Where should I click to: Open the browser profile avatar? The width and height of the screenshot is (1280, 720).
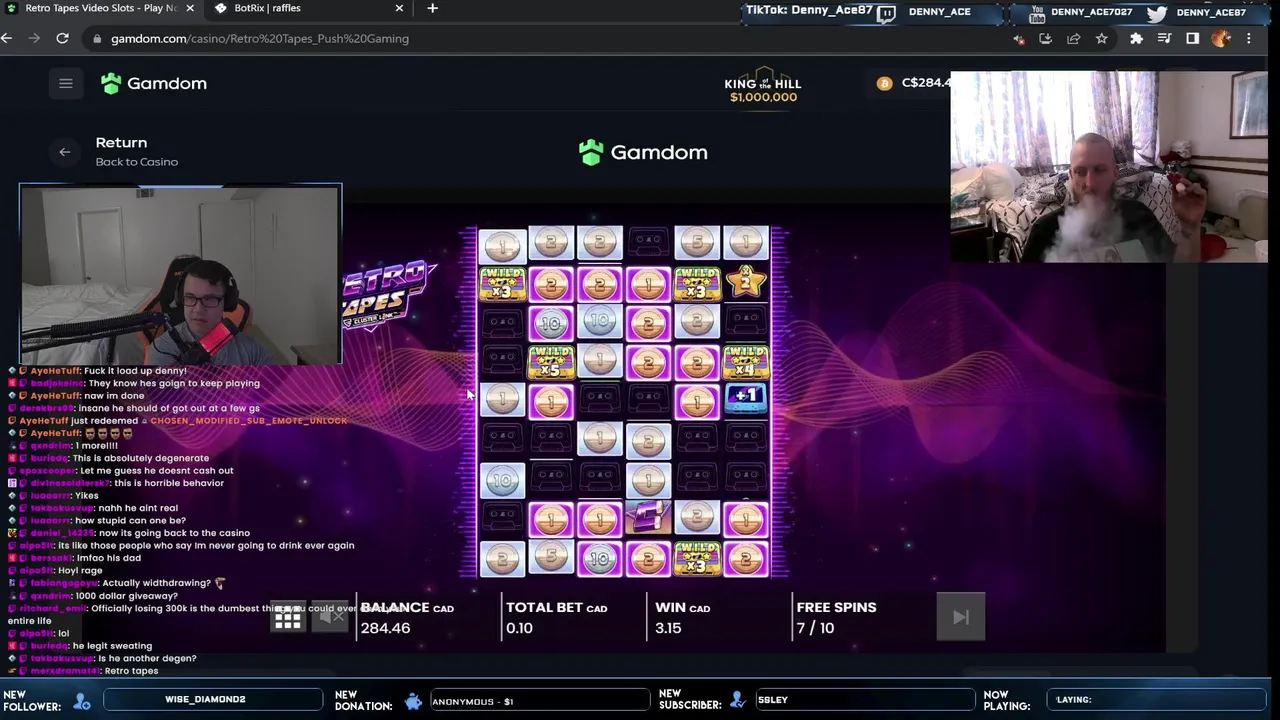(x=1220, y=38)
